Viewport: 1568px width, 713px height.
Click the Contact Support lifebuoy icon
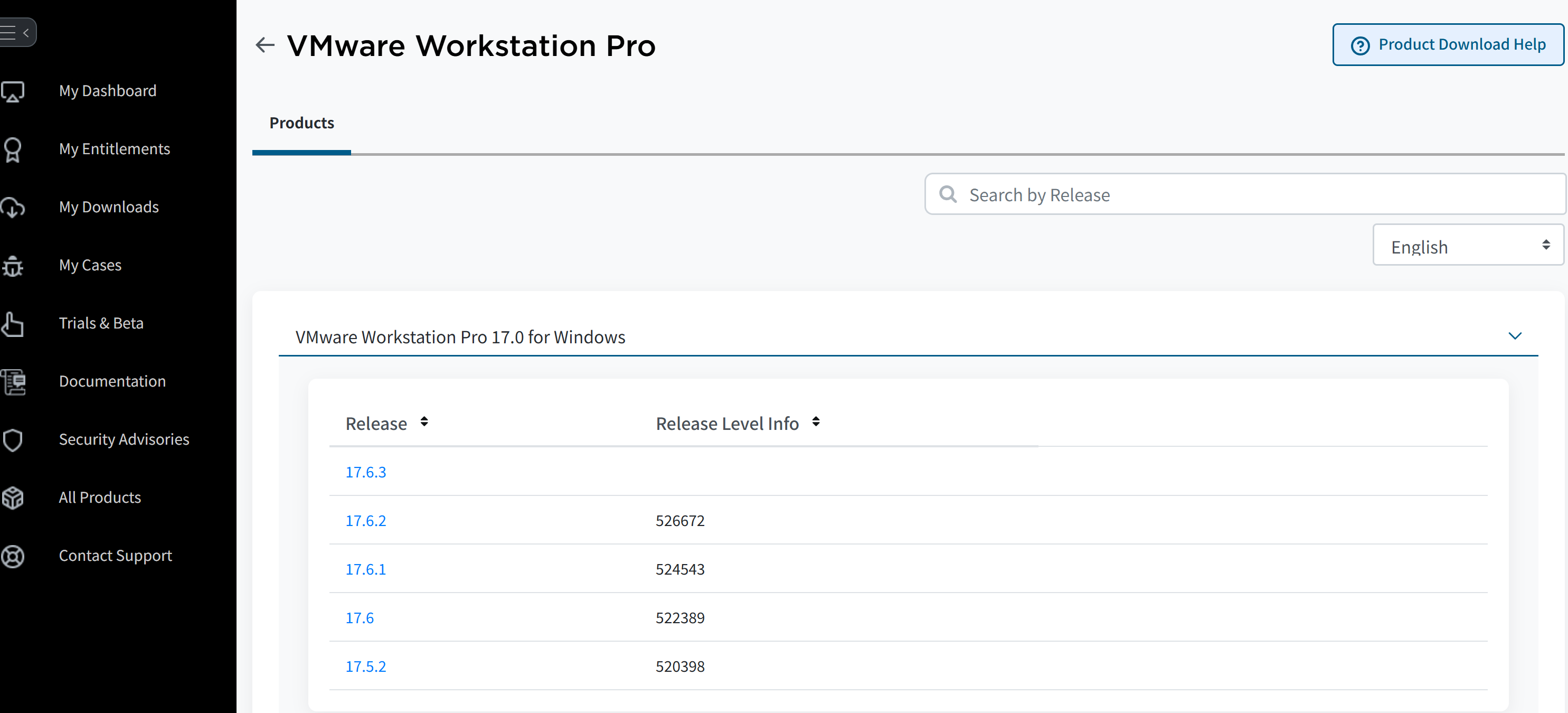pyautogui.click(x=13, y=556)
